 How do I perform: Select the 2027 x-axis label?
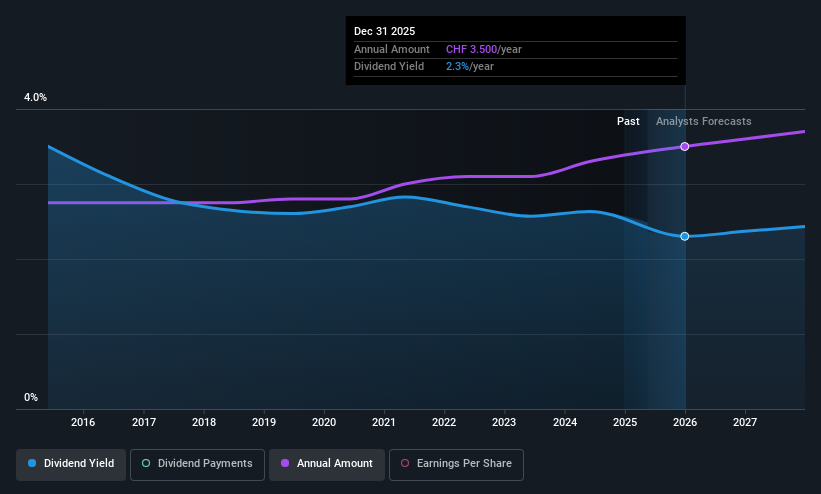(745, 422)
